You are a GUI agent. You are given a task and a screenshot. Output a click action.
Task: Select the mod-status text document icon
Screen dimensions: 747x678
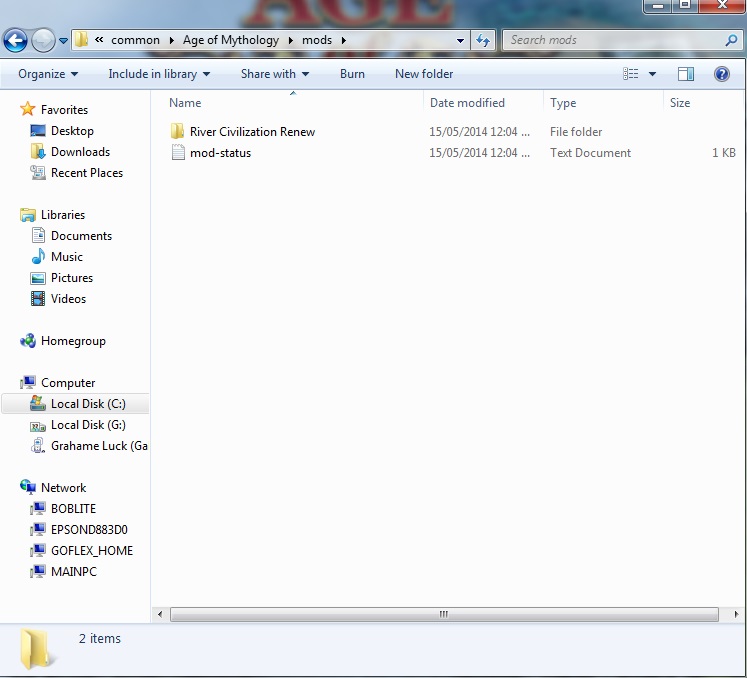click(x=178, y=152)
